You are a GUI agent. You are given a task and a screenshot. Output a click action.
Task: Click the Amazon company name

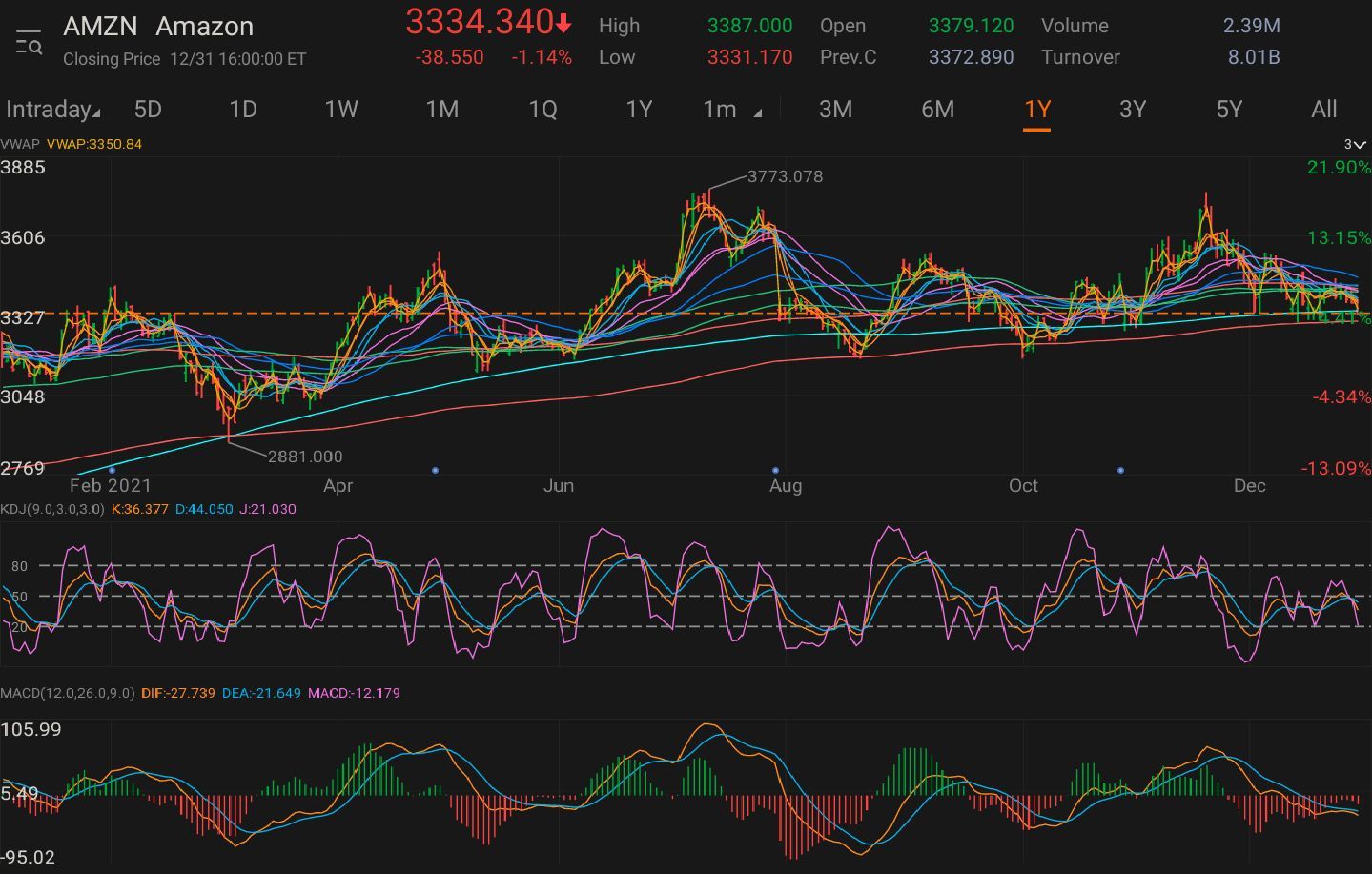click(x=205, y=27)
